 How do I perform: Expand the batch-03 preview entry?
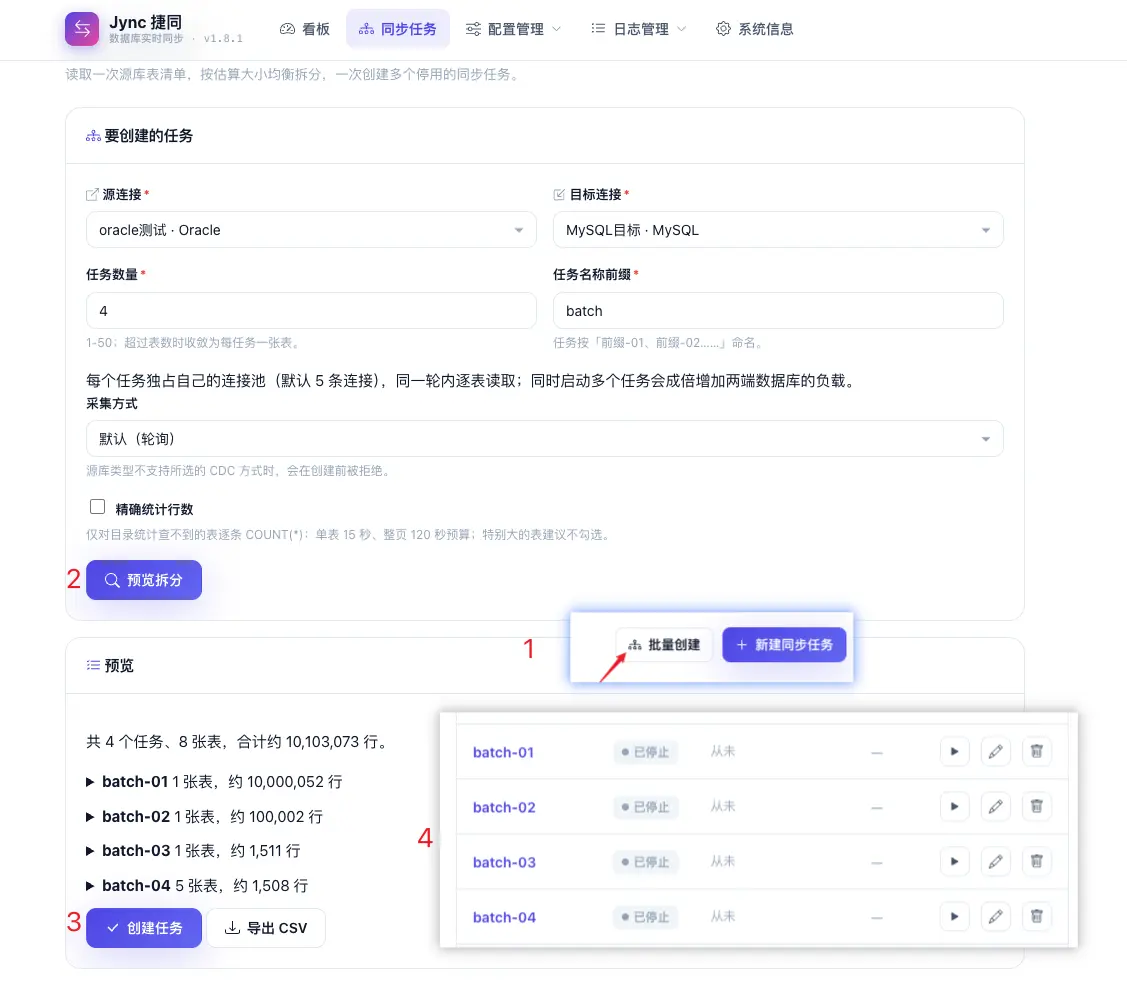(193, 851)
